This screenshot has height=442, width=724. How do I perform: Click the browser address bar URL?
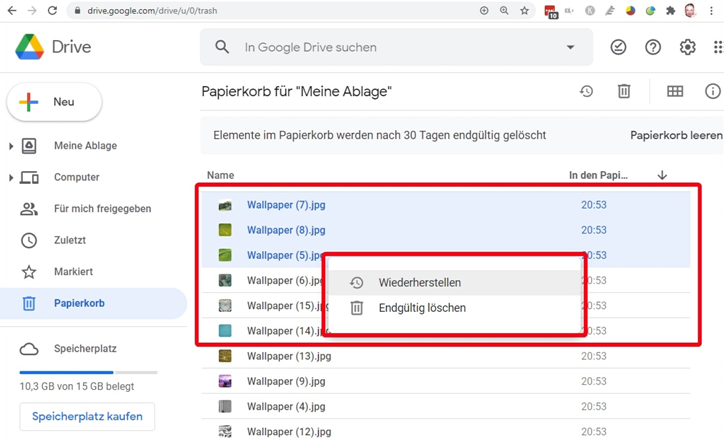tap(152, 10)
